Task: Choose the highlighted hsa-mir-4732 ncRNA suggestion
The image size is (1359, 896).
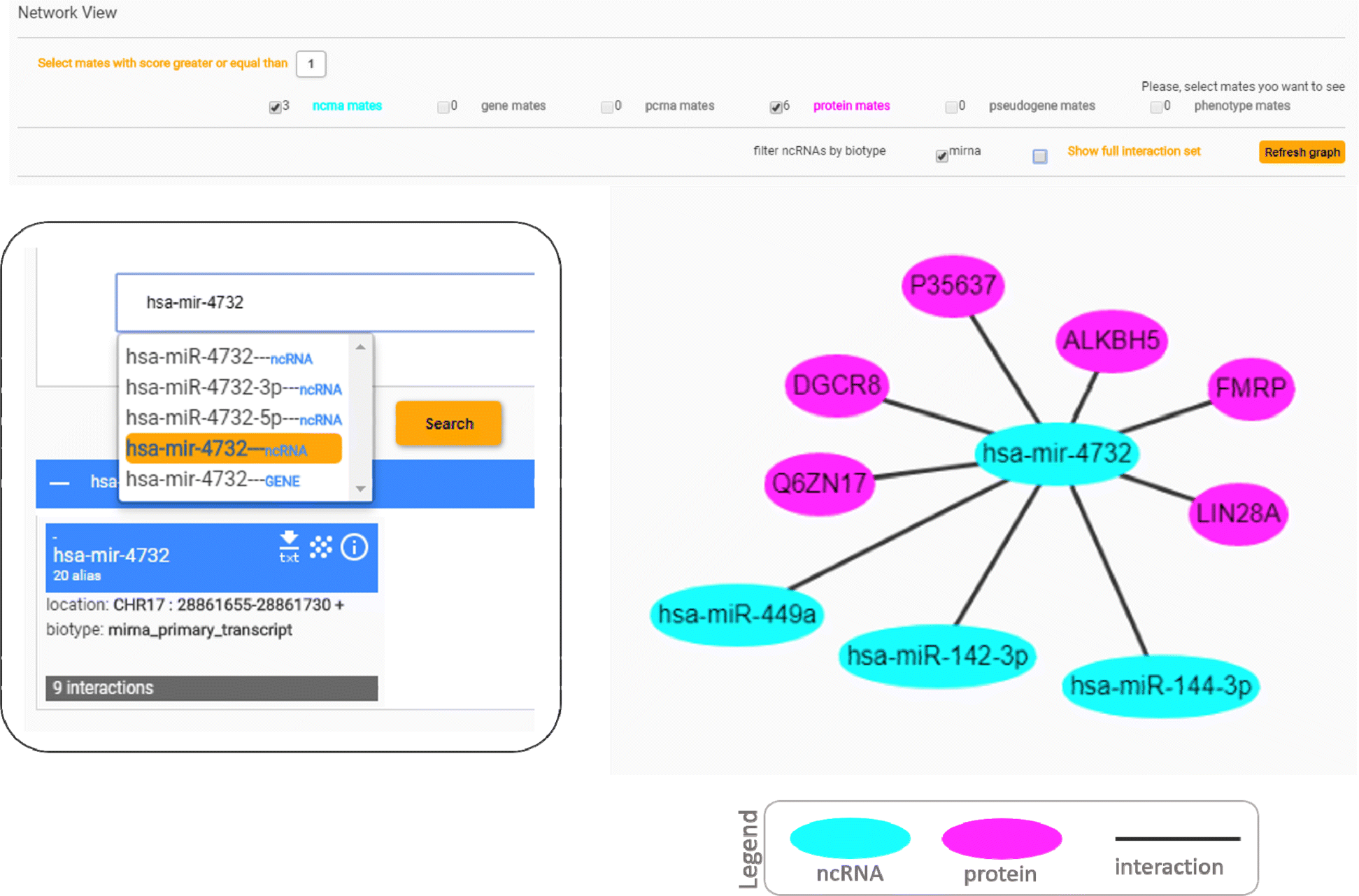Action: click(x=233, y=448)
